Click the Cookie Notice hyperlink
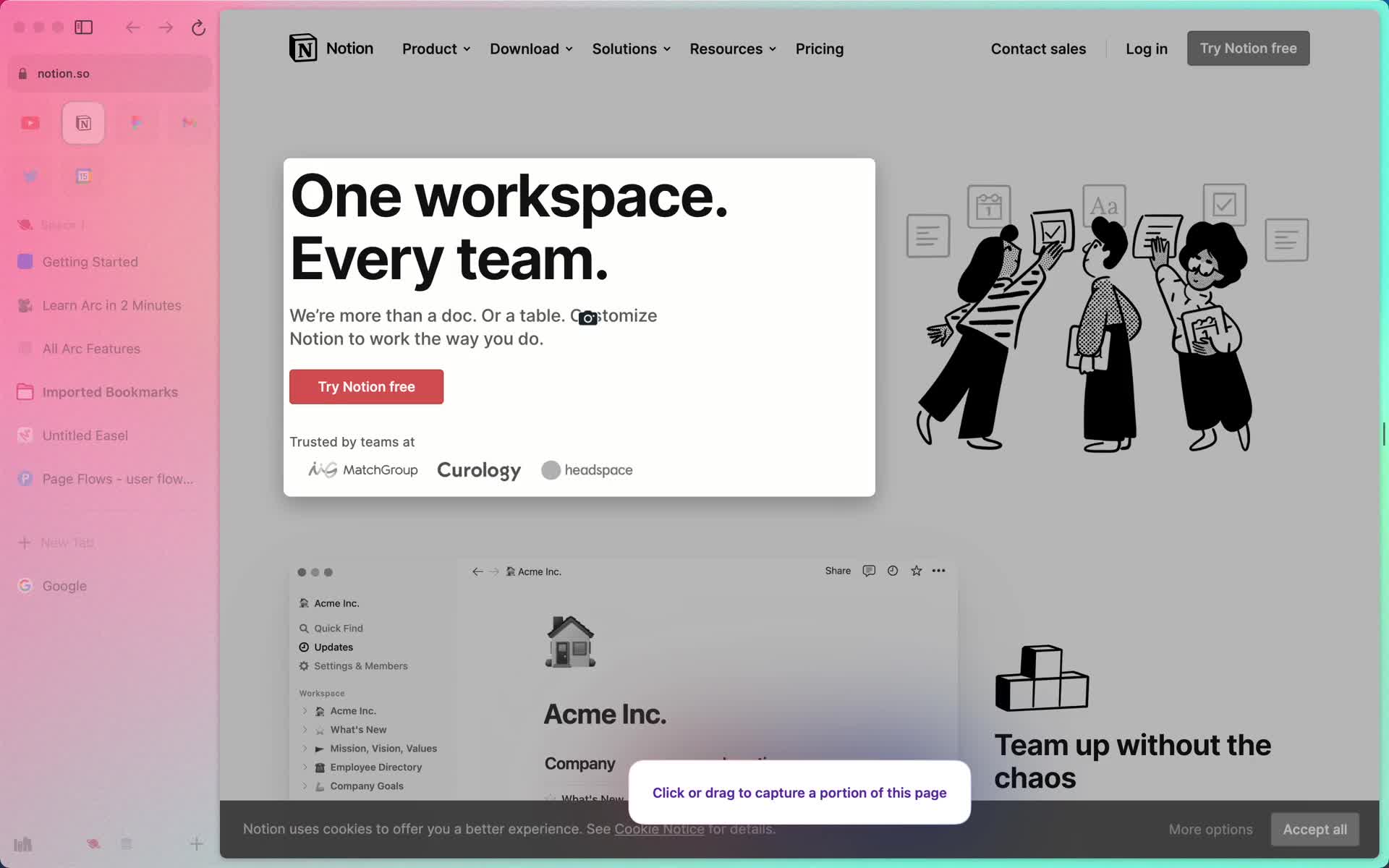 [x=659, y=828]
